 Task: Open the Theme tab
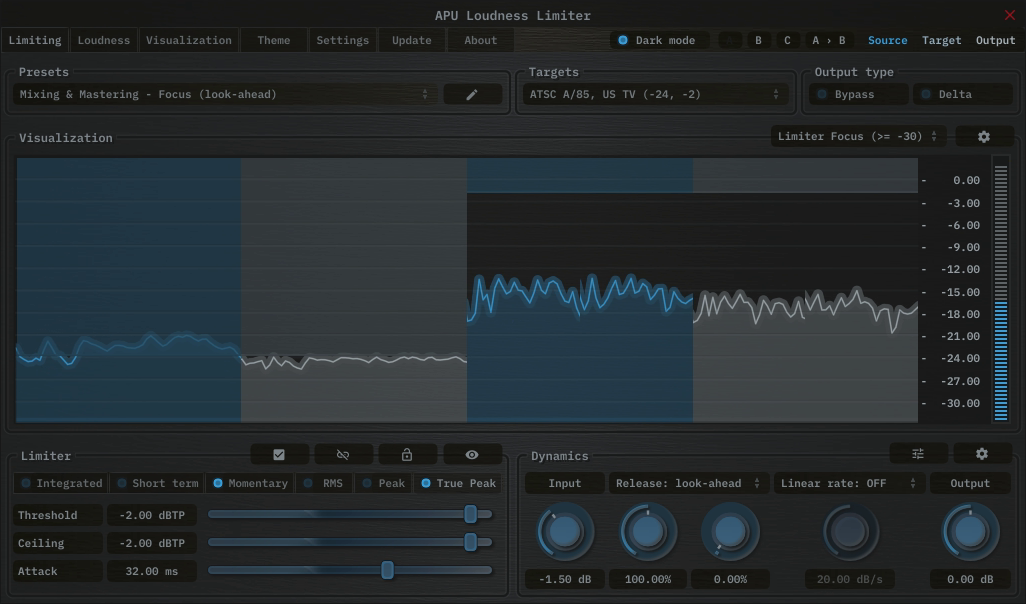click(272, 40)
